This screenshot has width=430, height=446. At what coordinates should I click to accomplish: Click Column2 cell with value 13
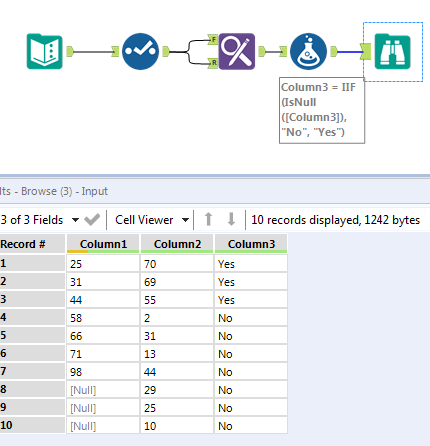tap(177, 354)
